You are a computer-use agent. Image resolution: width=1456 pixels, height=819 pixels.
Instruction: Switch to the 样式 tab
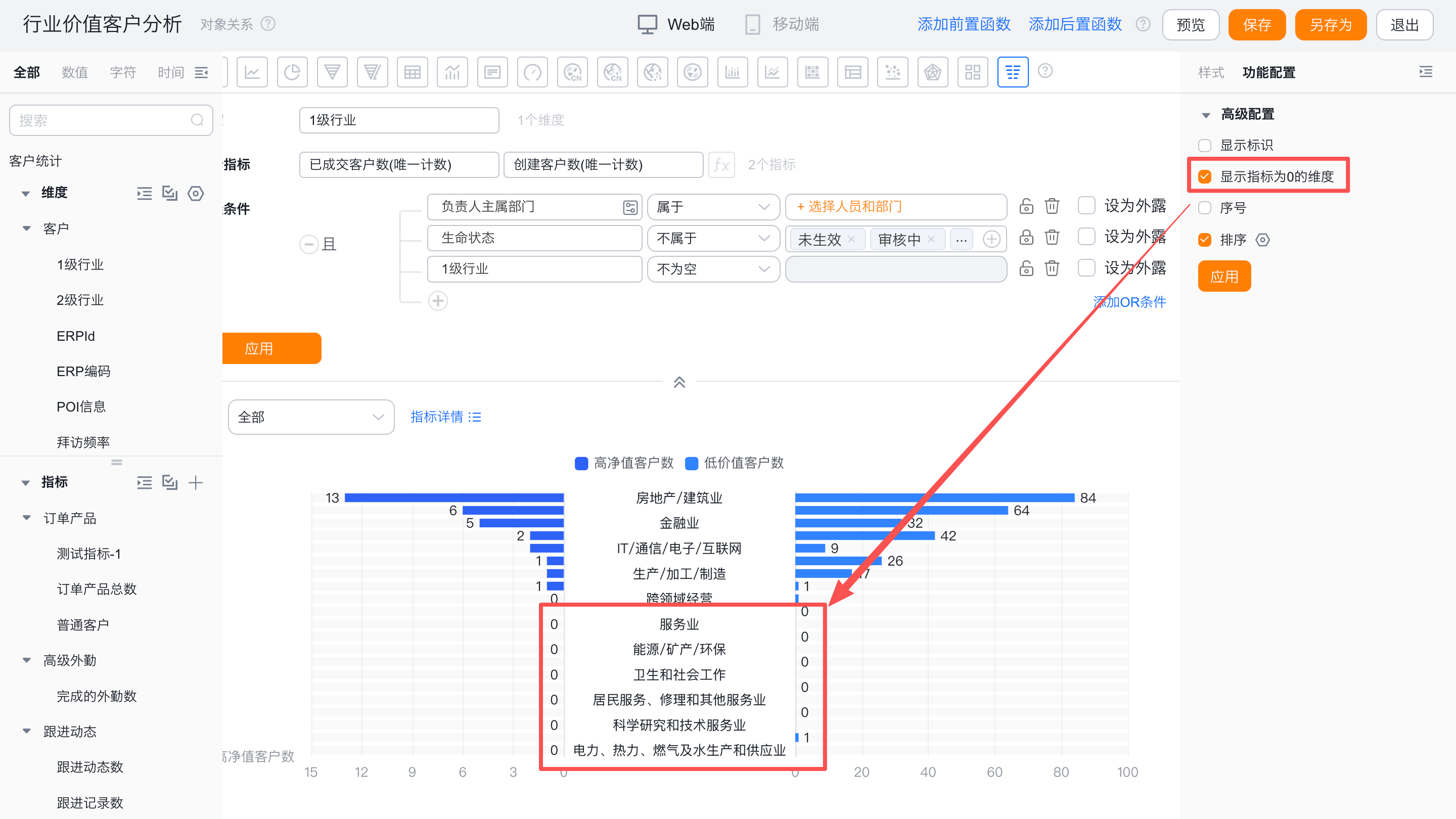coord(1211,72)
